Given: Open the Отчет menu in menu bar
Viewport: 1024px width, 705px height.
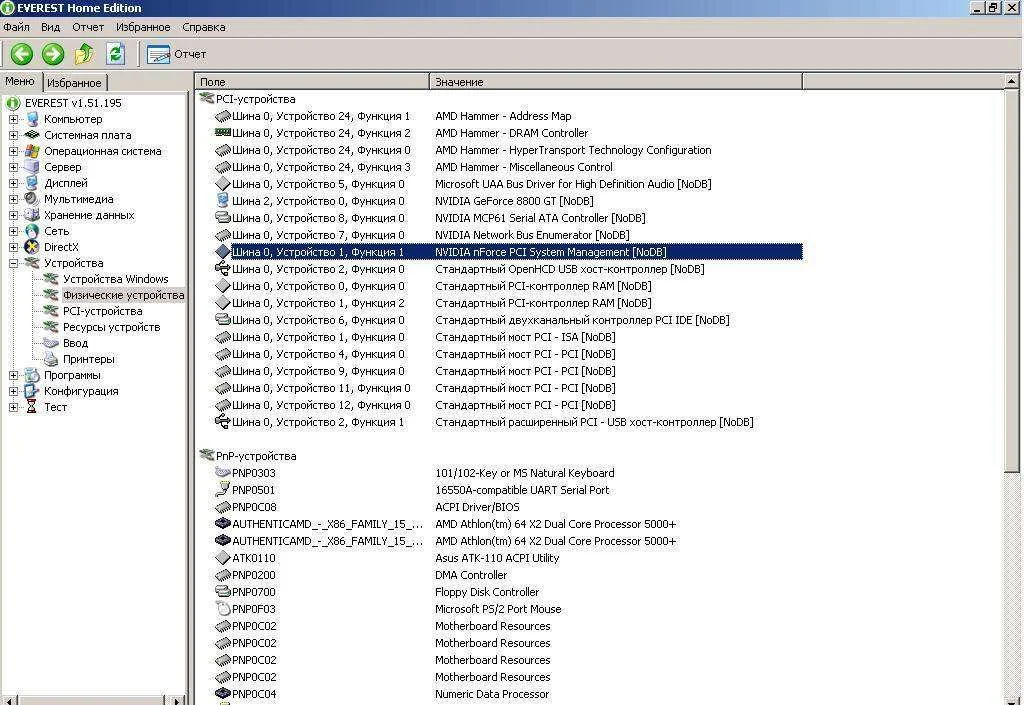Looking at the screenshot, I should coord(88,27).
